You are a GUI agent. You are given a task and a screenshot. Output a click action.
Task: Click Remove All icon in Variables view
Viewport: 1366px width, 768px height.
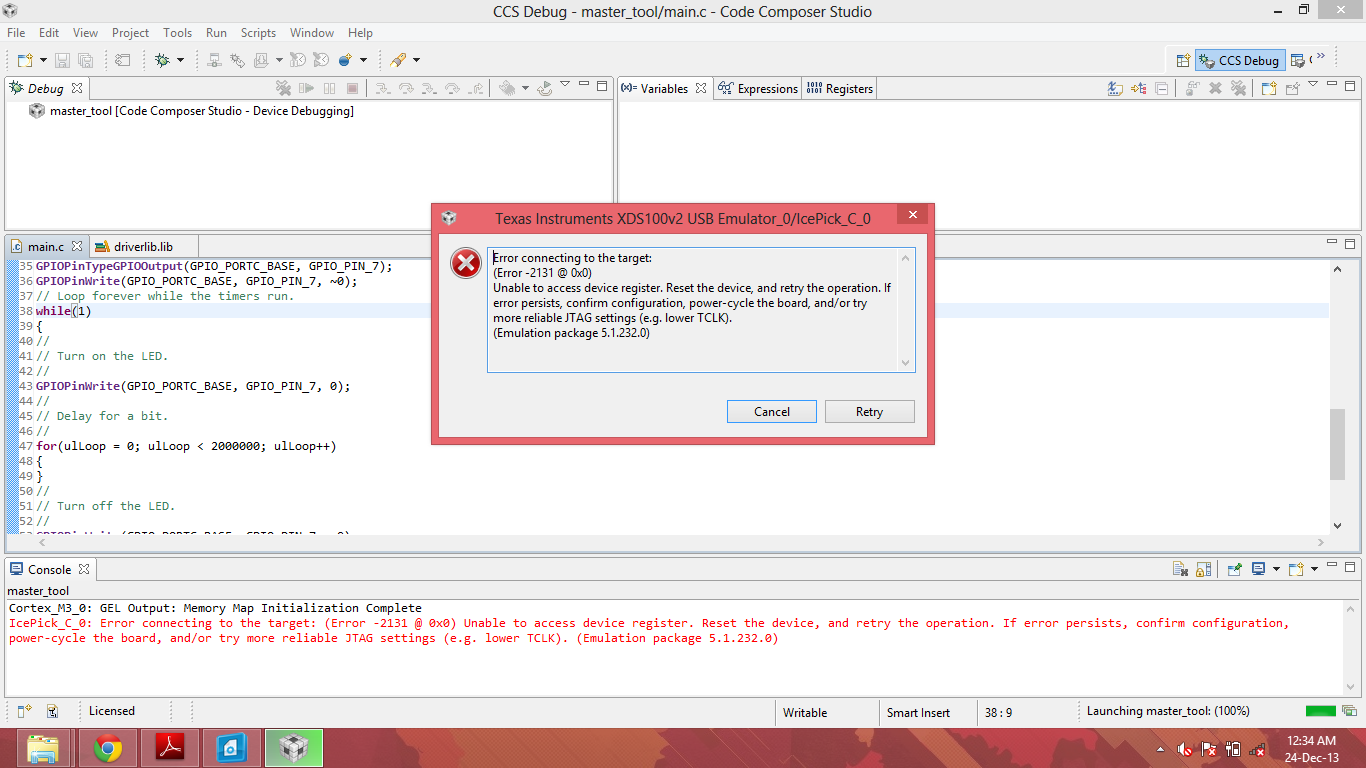click(x=1238, y=88)
